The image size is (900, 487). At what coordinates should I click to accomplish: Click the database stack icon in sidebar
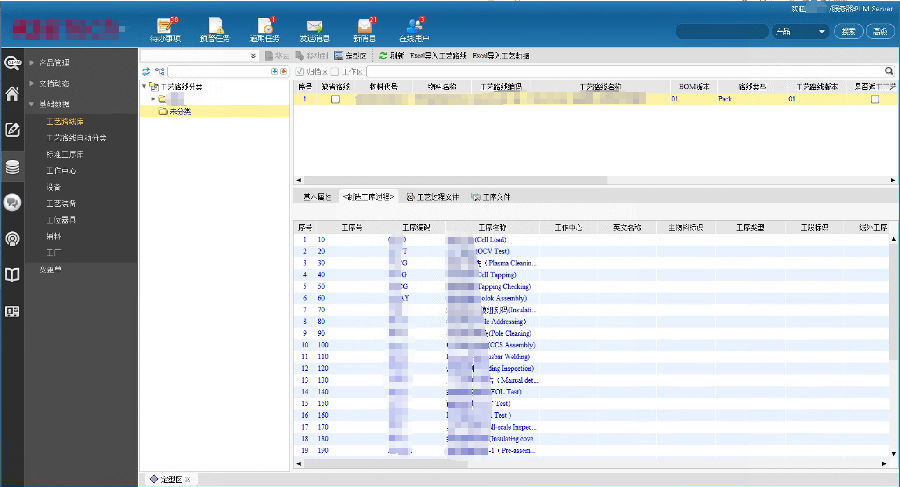pyautogui.click(x=13, y=167)
